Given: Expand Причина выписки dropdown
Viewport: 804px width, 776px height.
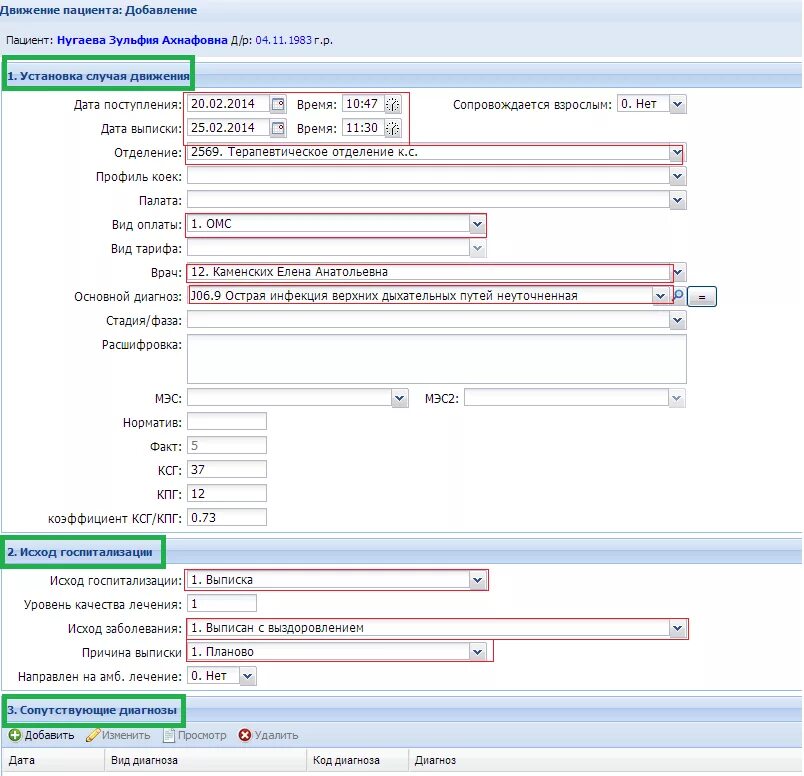Looking at the screenshot, I should 477,652.
